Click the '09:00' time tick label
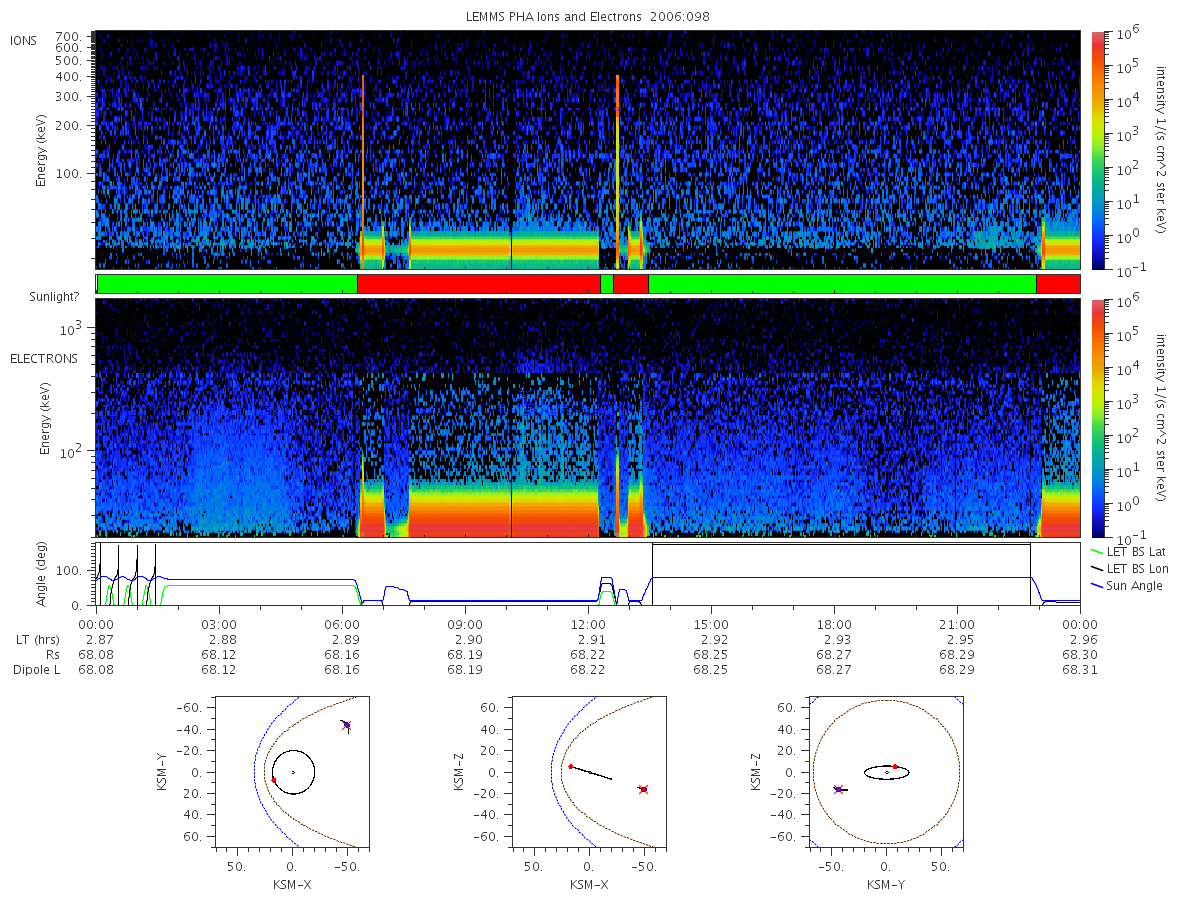1200x900 pixels. [x=466, y=624]
